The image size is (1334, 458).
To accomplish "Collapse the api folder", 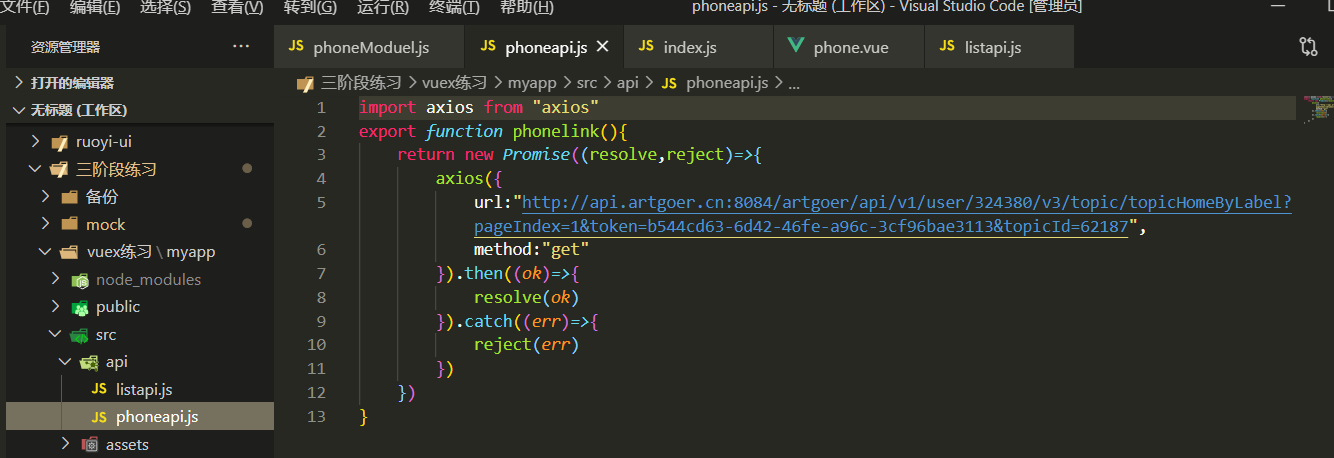I will tap(65, 362).
